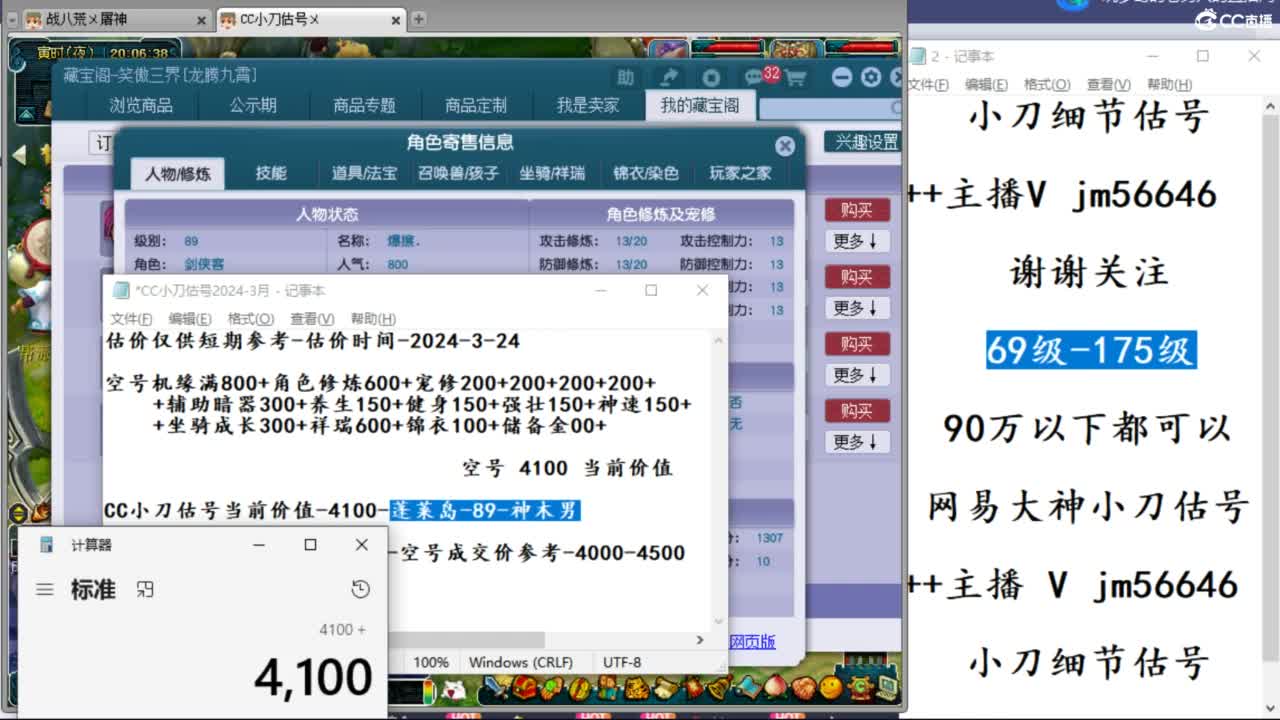Click the white bear pet icon

(x=454, y=690)
